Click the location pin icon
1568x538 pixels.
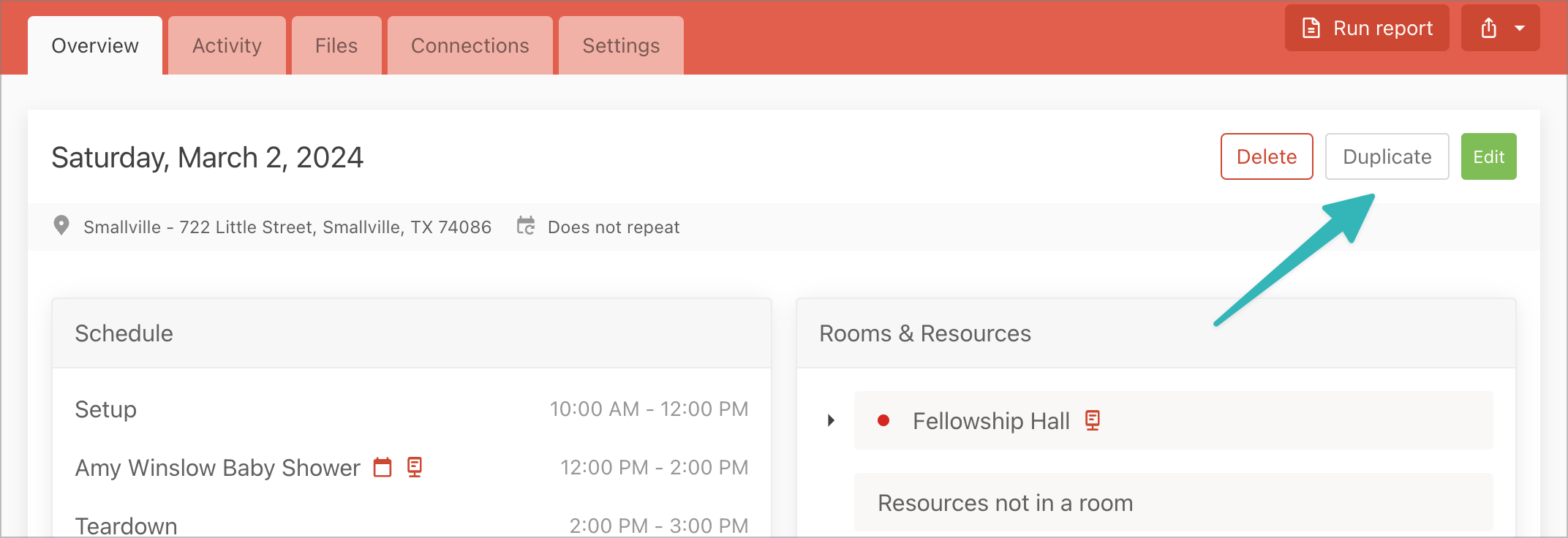tap(61, 226)
